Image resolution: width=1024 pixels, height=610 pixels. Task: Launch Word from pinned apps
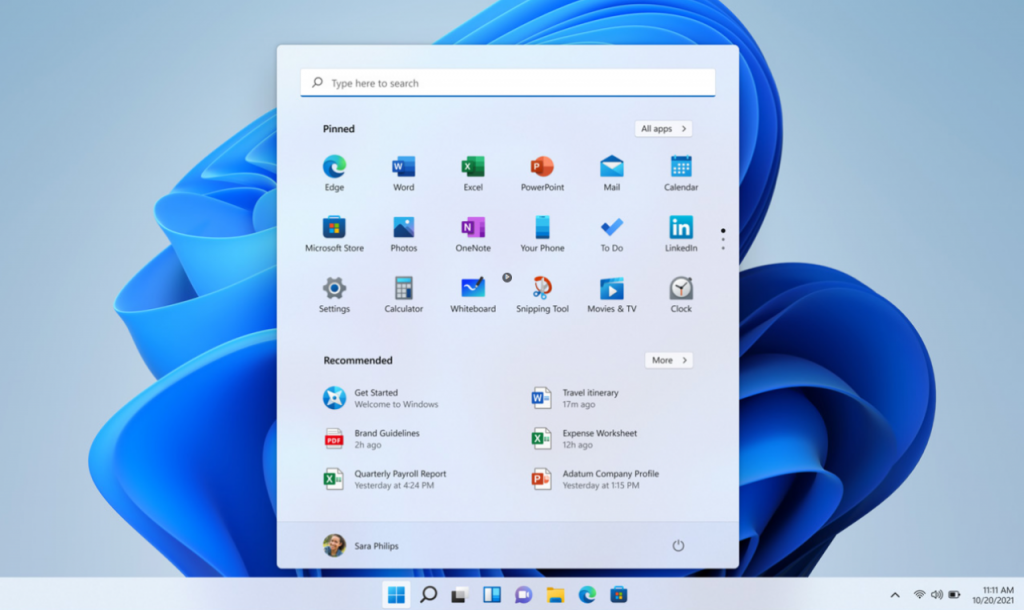pos(404,173)
